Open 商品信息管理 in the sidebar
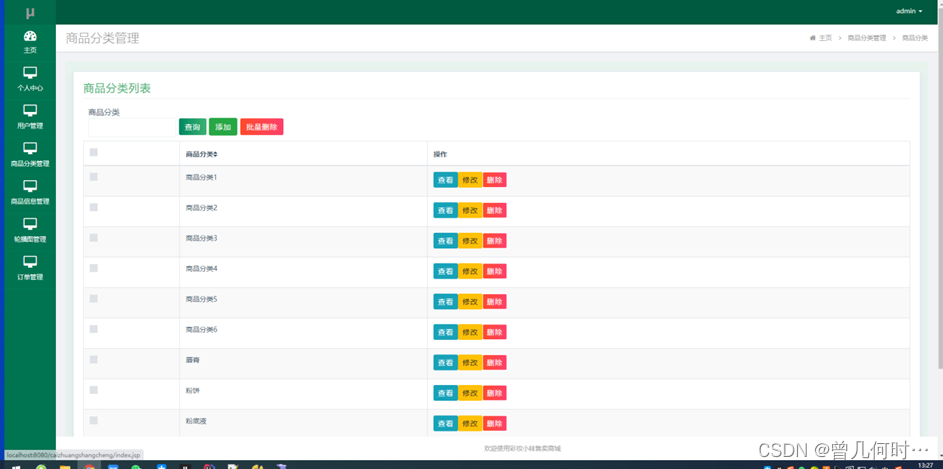Image resolution: width=943 pixels, height=469 pixels. coord(30,194)
